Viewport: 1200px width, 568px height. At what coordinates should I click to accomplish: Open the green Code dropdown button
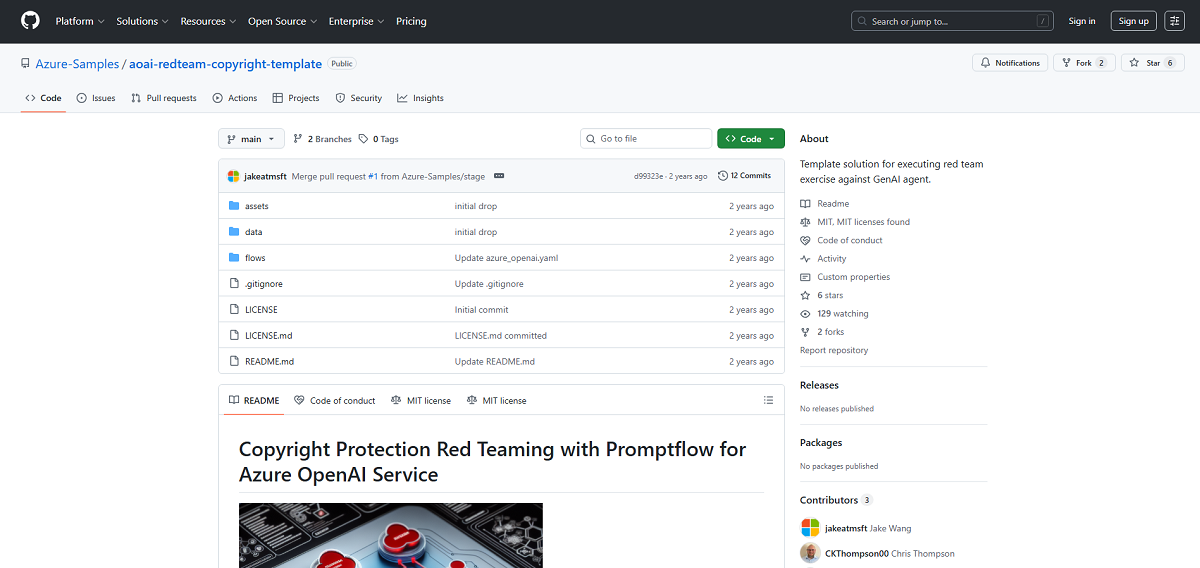click(751, 139)
